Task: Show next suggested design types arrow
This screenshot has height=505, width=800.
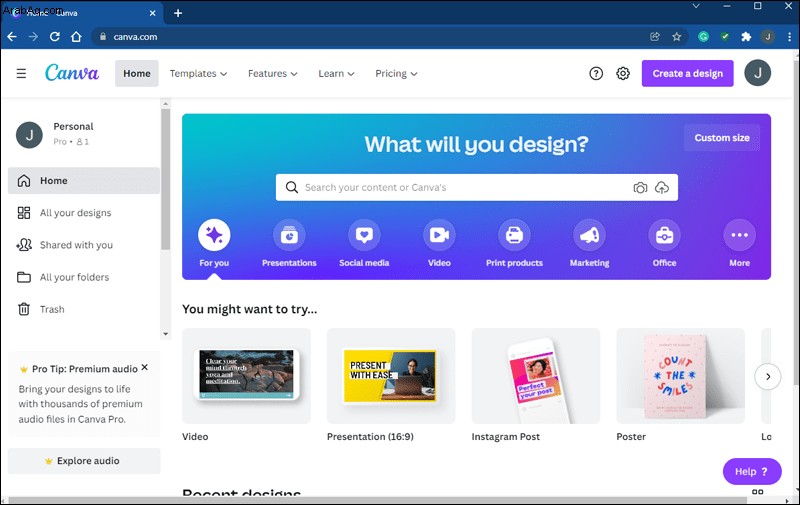Action: 768,376
